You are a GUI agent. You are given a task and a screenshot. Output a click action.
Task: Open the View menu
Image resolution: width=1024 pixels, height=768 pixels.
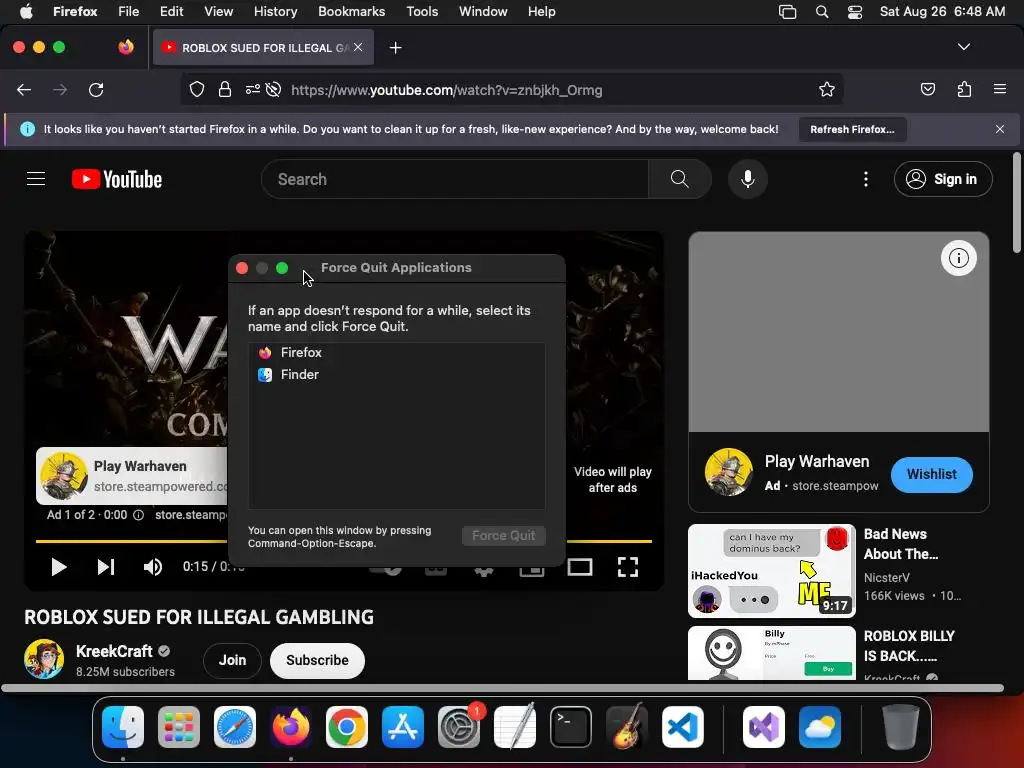pos(218,12)
